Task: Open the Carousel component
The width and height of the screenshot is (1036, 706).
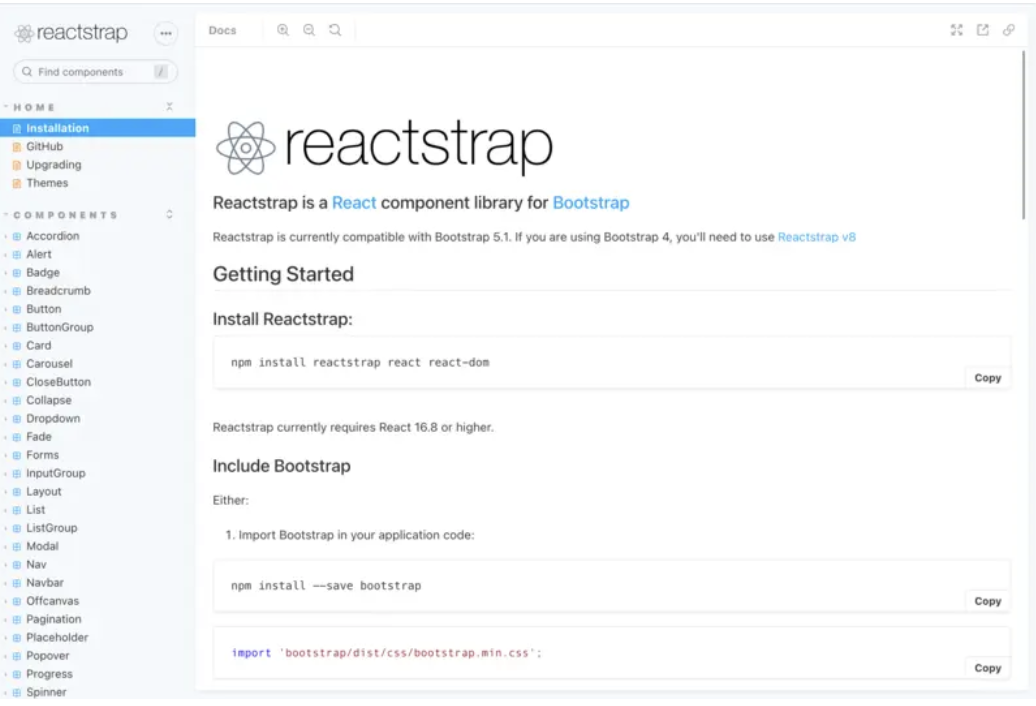Action: pyautogui.click(x=50, y=364)
